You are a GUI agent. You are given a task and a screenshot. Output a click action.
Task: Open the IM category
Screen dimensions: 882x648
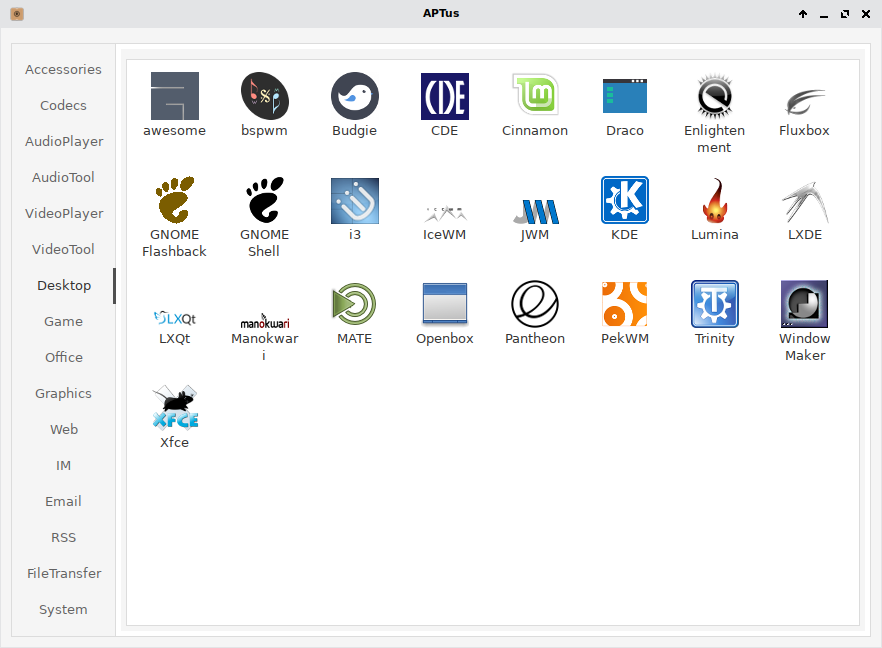[x=64, y=465]
